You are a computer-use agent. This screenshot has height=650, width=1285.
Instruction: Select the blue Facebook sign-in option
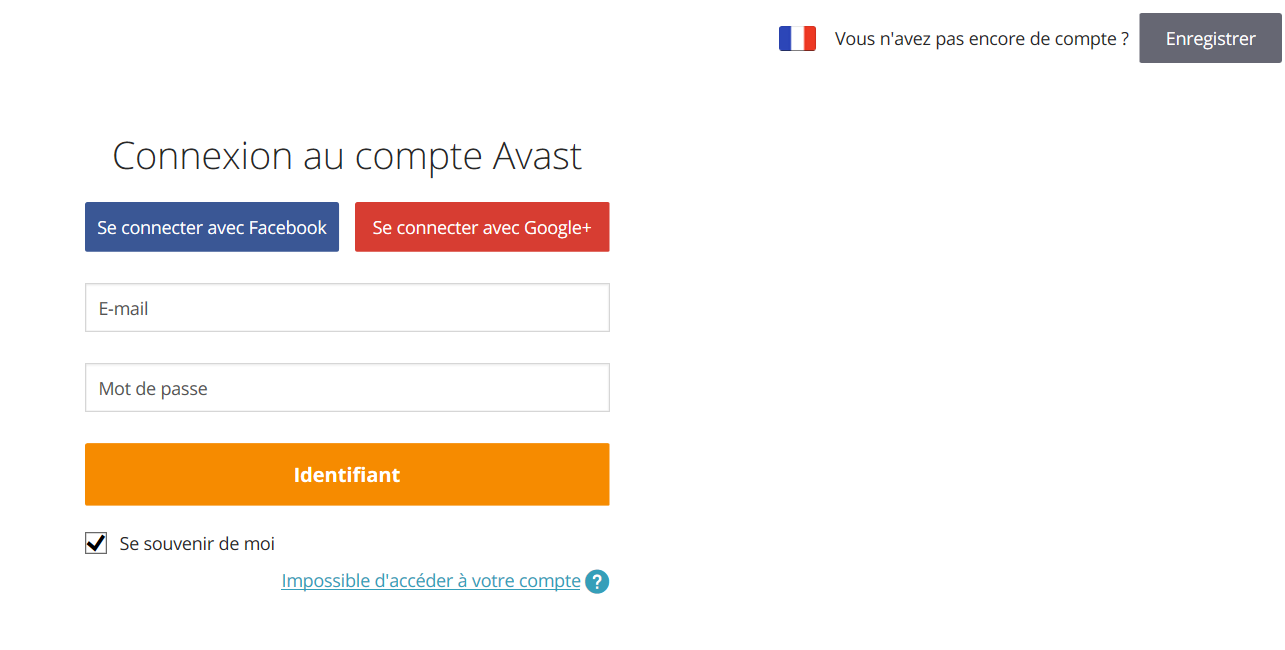point(212,228)
